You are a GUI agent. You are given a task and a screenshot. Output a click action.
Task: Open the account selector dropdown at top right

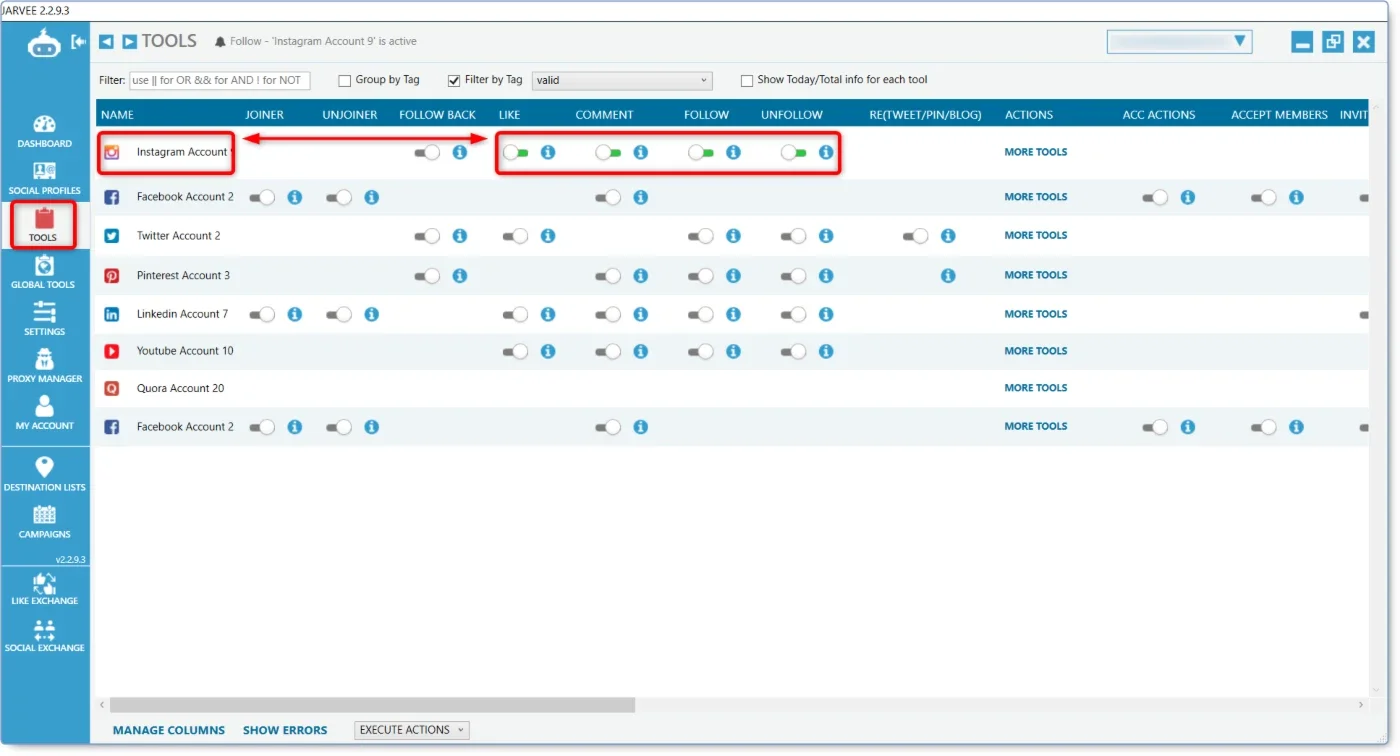(1180, 41)
